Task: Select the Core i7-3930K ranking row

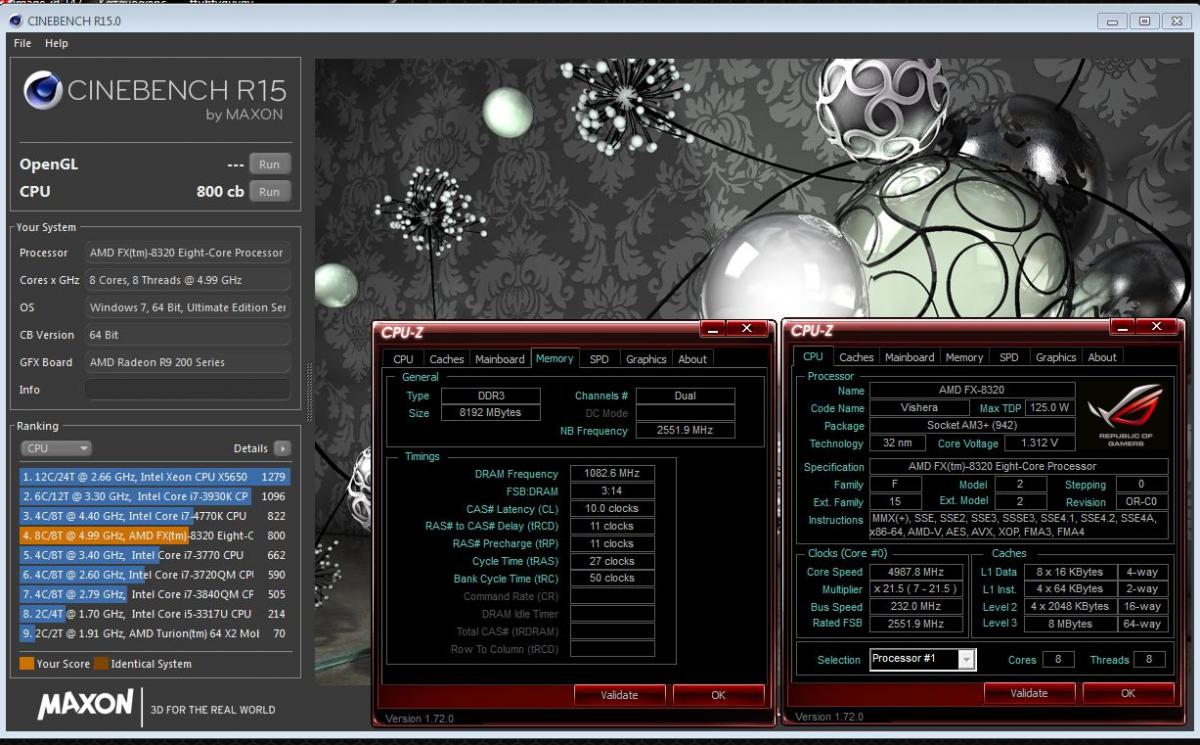Action: click(154, 496)
